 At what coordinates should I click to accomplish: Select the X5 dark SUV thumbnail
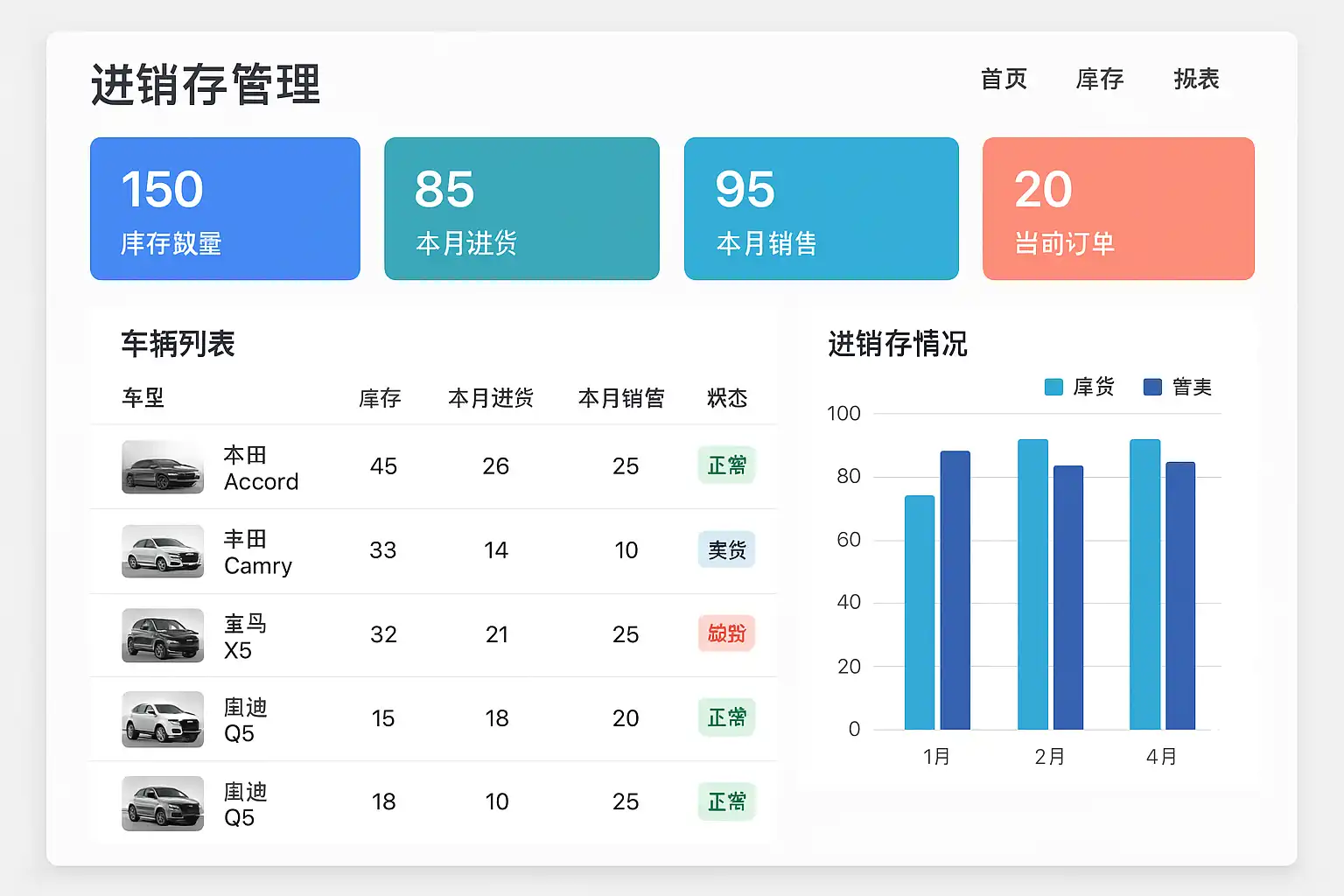[x=163, y=635]
